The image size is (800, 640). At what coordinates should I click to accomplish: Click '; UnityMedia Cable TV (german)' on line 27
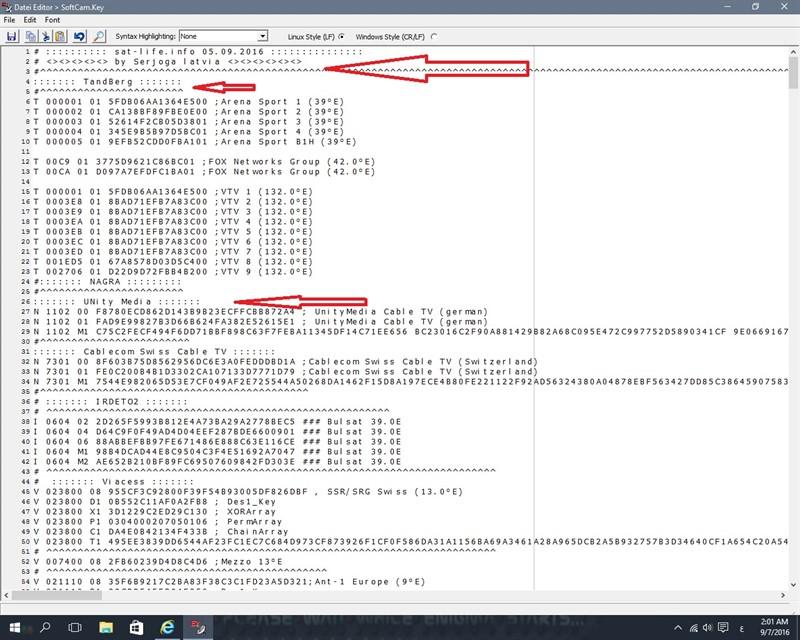tap(395, 312)
